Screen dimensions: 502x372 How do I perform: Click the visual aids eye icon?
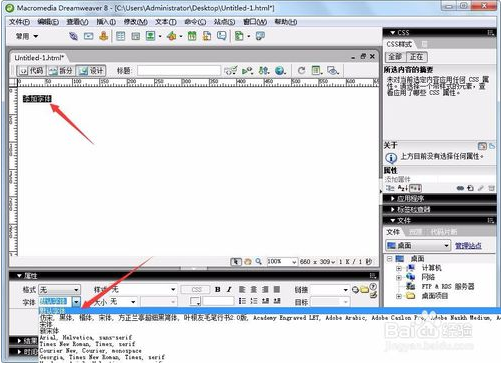click(333, 71)
